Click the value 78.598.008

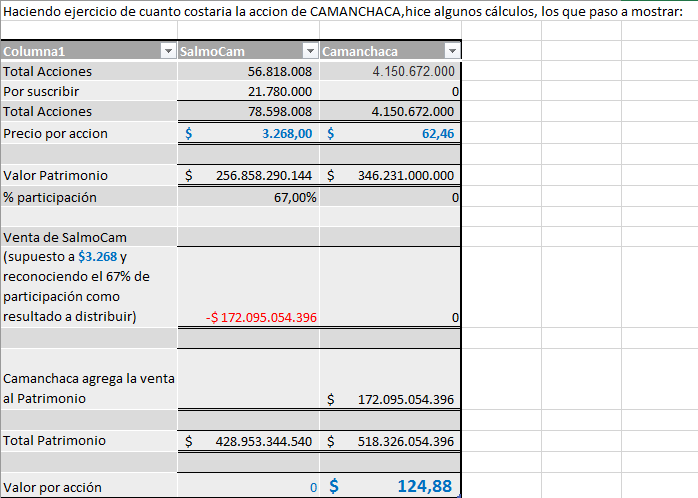(280, 112)
